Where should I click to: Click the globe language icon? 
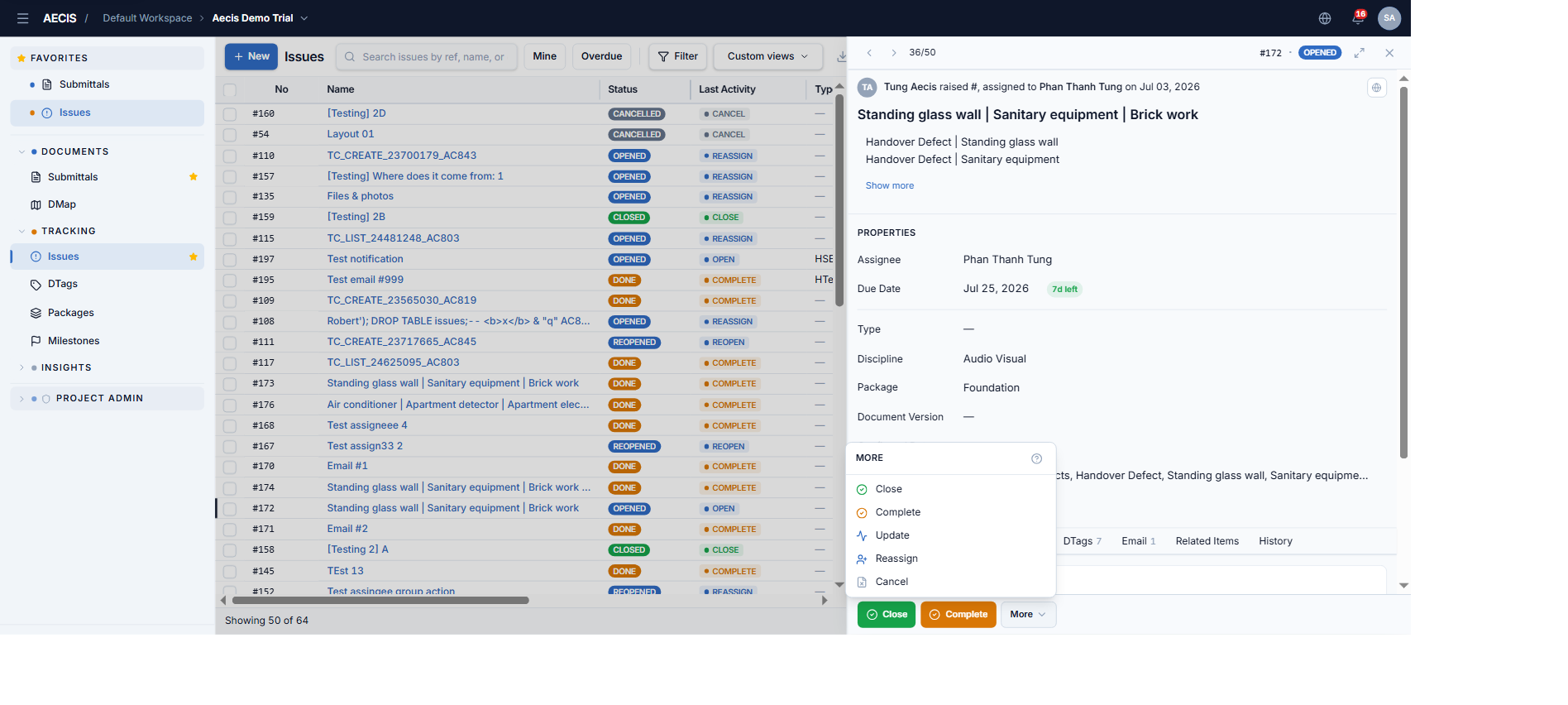point(1325,18)
